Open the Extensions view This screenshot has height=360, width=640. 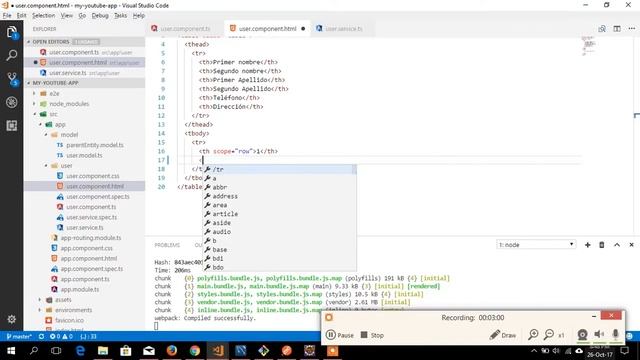click(11, 126)
